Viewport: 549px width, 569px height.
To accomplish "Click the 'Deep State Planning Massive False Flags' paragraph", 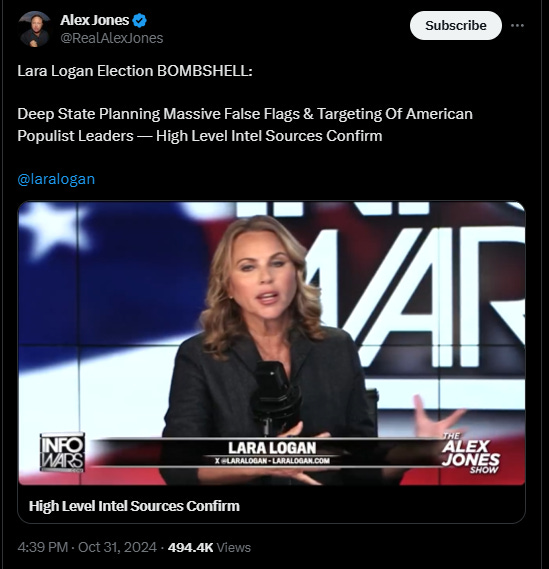I will (245, 125).
